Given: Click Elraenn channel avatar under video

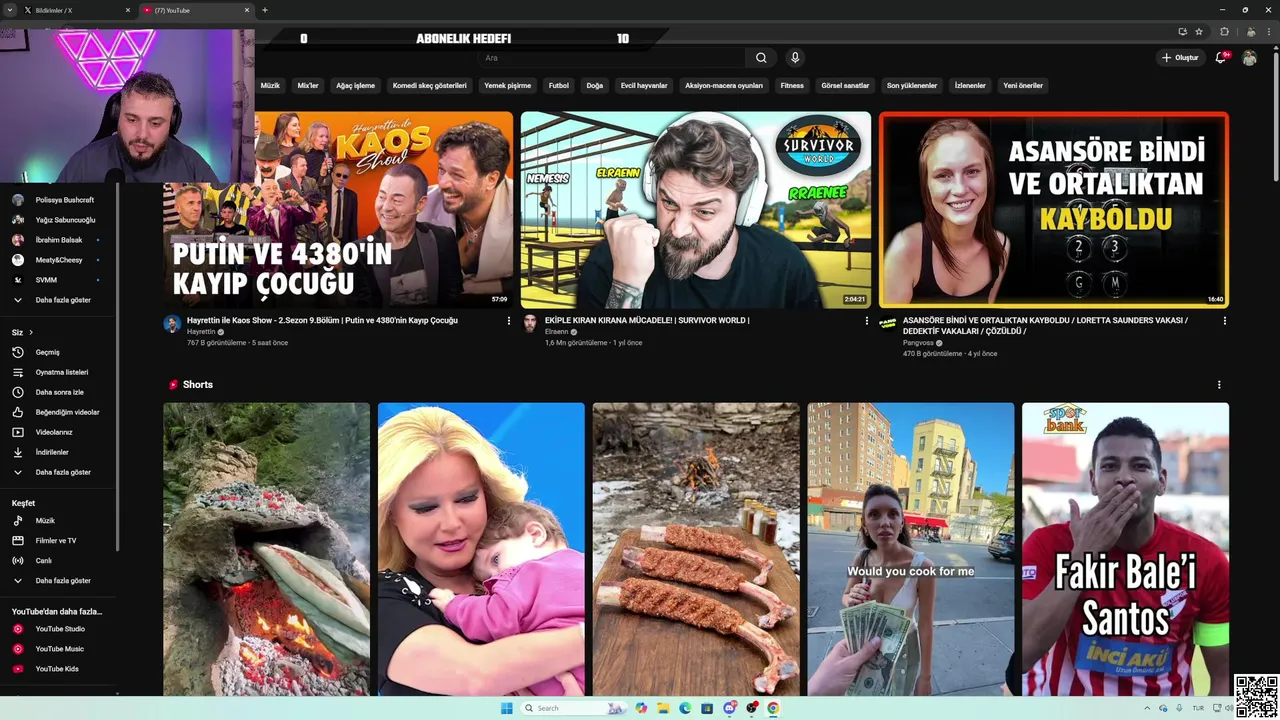Looking at the screenshot, I should pos(529,324).
